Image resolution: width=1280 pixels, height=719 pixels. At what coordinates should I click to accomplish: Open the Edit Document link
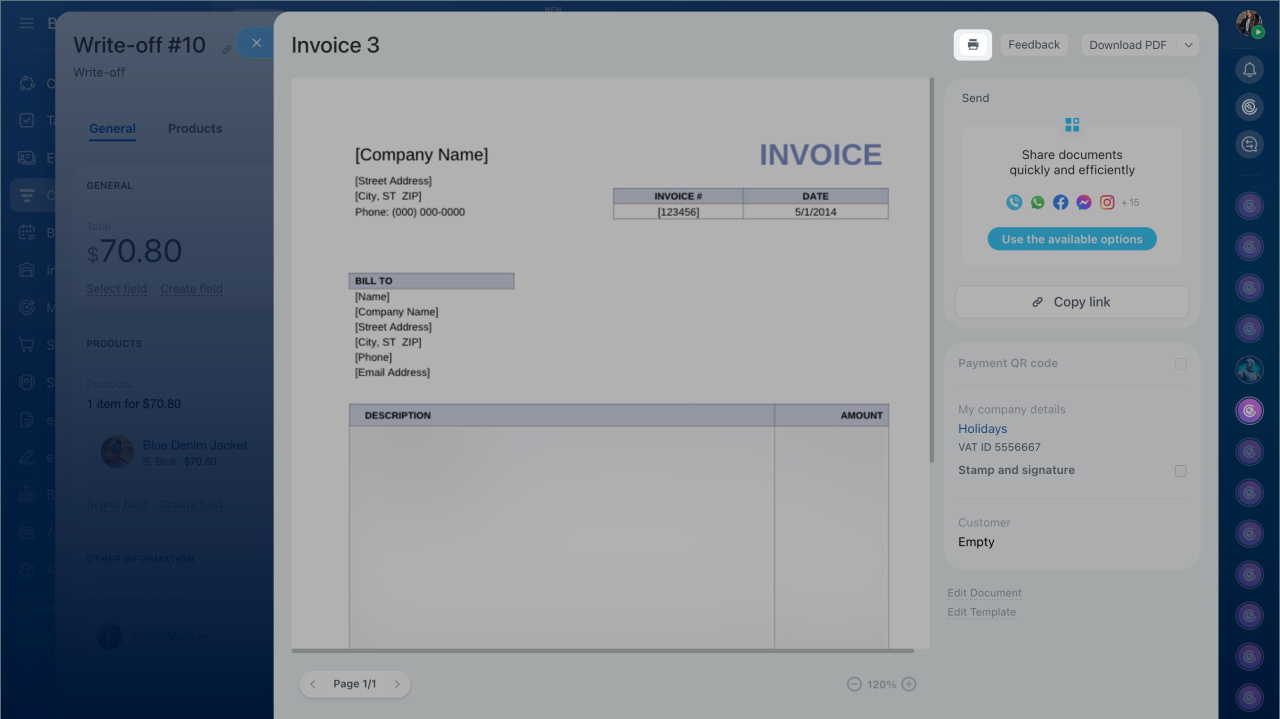click(x=984, y=593)
